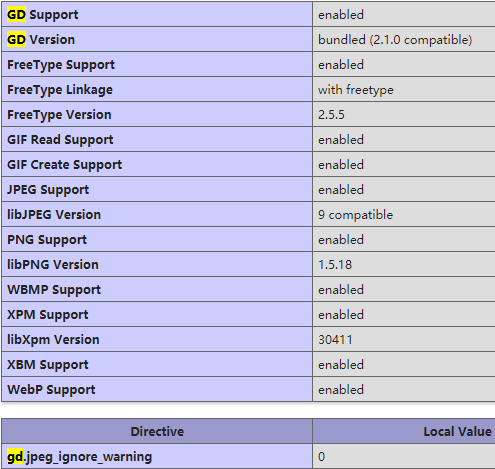Select the libXpm value '30411'

(335, 340)
